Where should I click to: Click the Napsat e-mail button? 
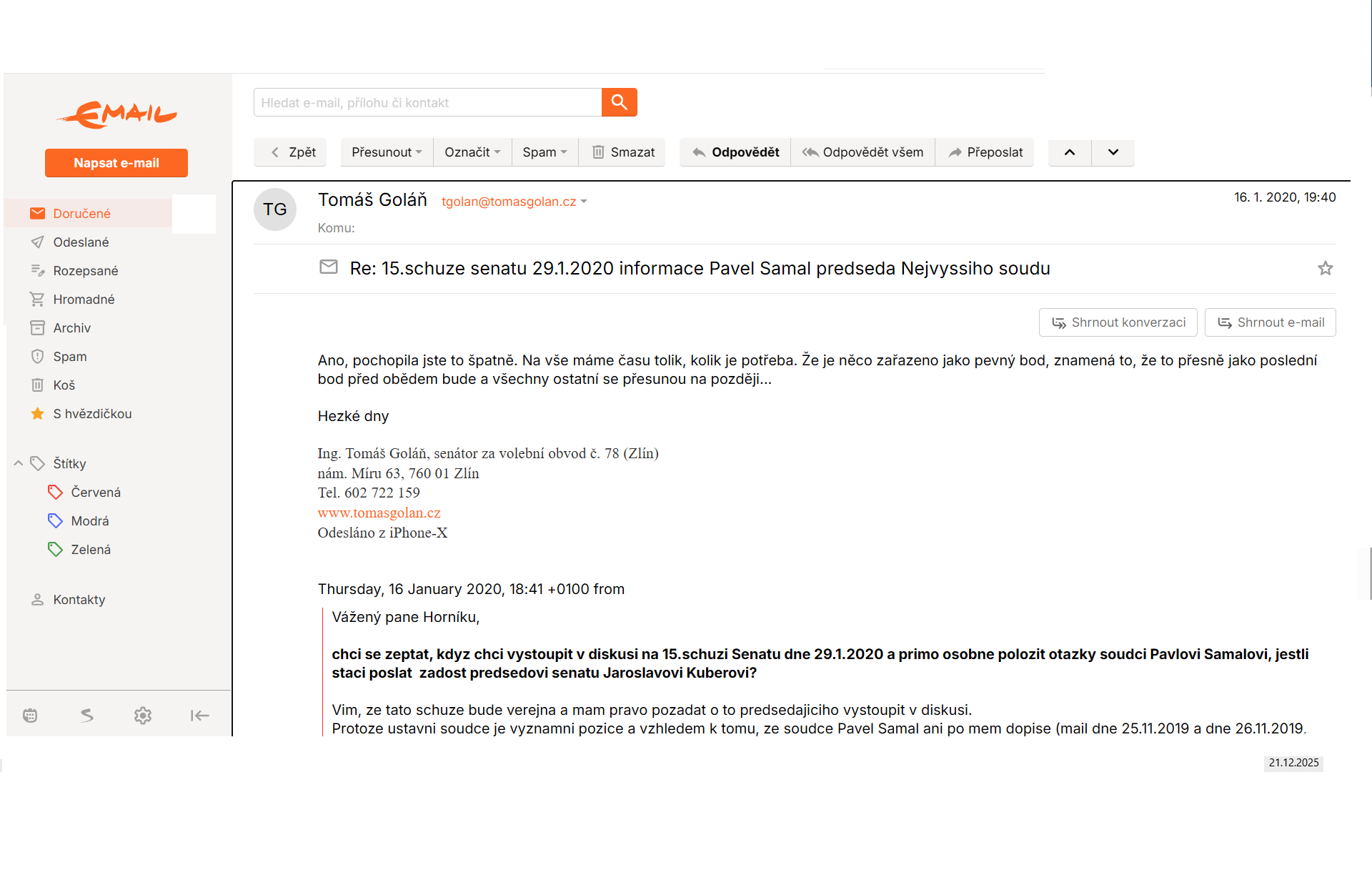coord(116,163)
